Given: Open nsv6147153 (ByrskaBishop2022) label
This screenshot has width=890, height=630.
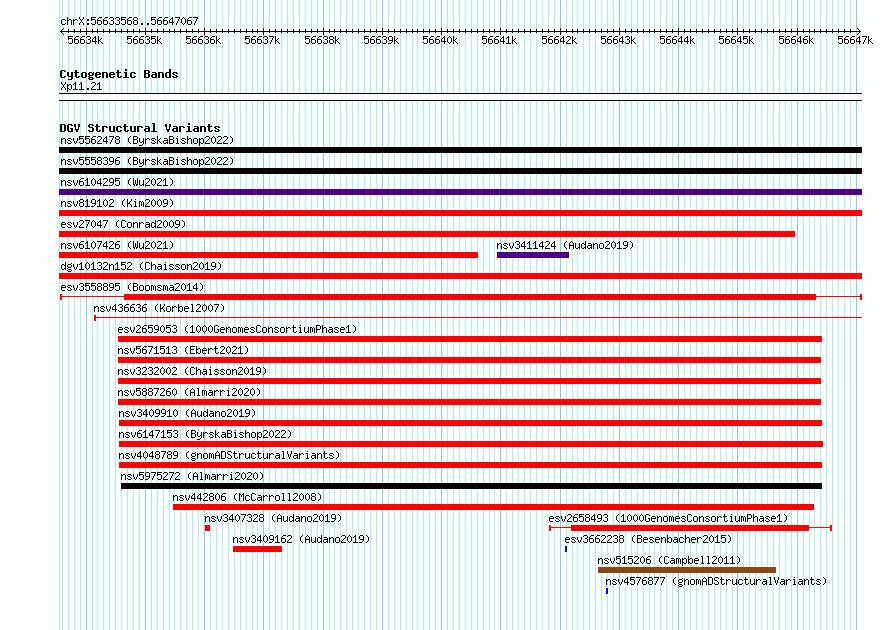Looking at the screenshot, I should point(205,434).
